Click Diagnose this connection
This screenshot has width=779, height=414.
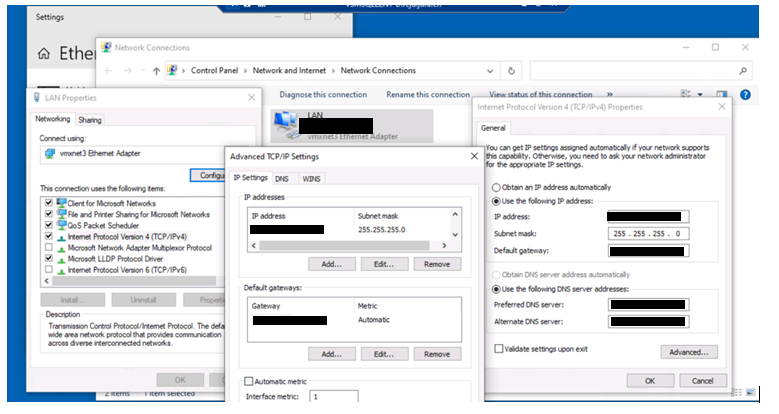pos(323,94)
